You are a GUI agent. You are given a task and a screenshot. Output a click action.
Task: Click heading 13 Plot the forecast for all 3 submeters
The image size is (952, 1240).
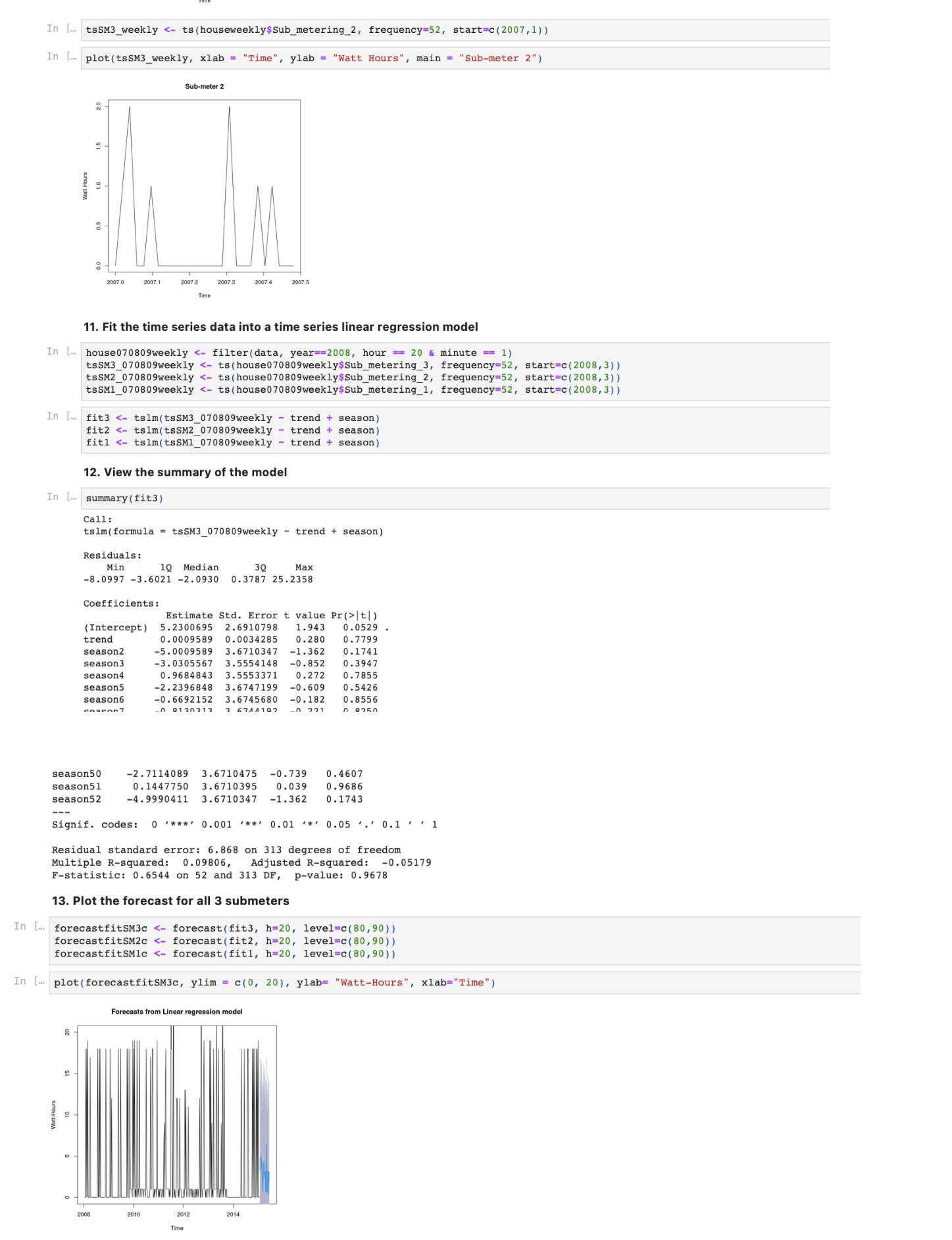[170, 901]
